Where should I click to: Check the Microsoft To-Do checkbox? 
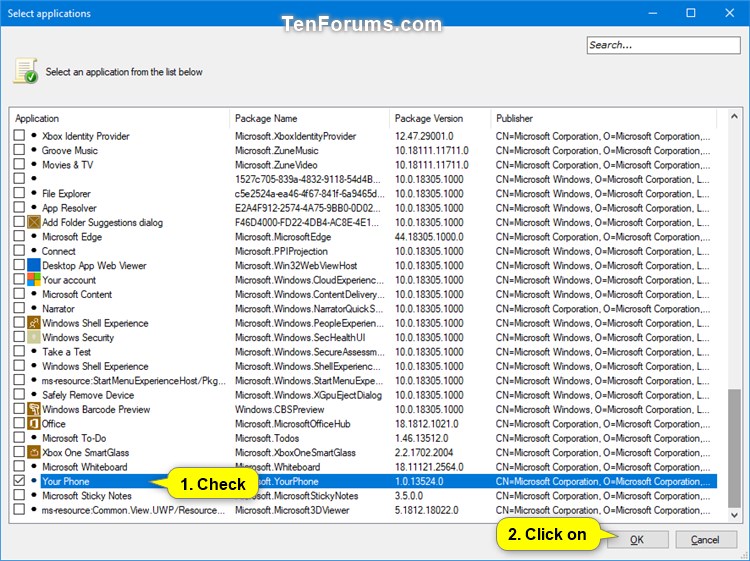pyautogui.click(x=19, y=438)
